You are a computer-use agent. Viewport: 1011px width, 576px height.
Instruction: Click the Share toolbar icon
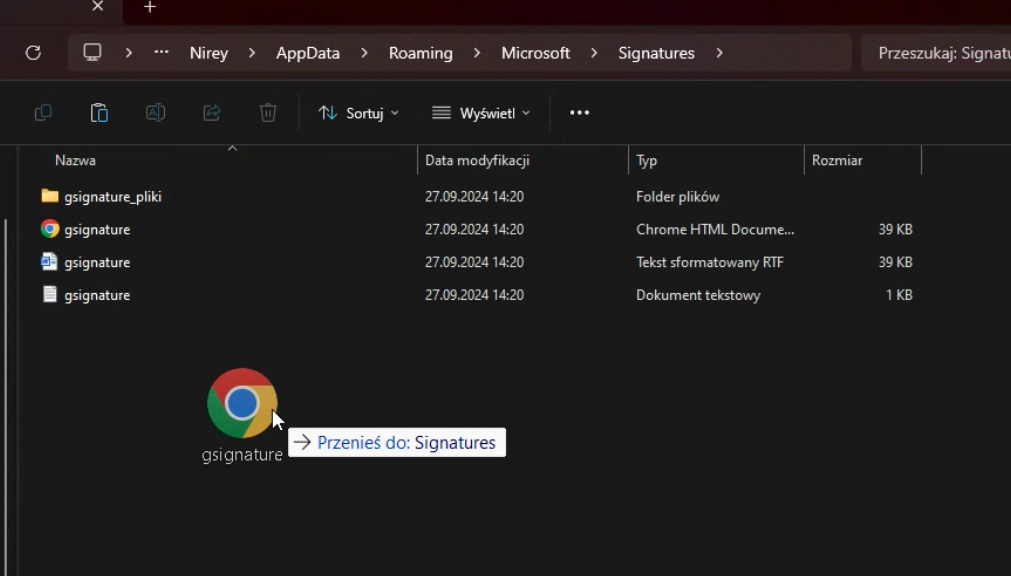[212, 113]
